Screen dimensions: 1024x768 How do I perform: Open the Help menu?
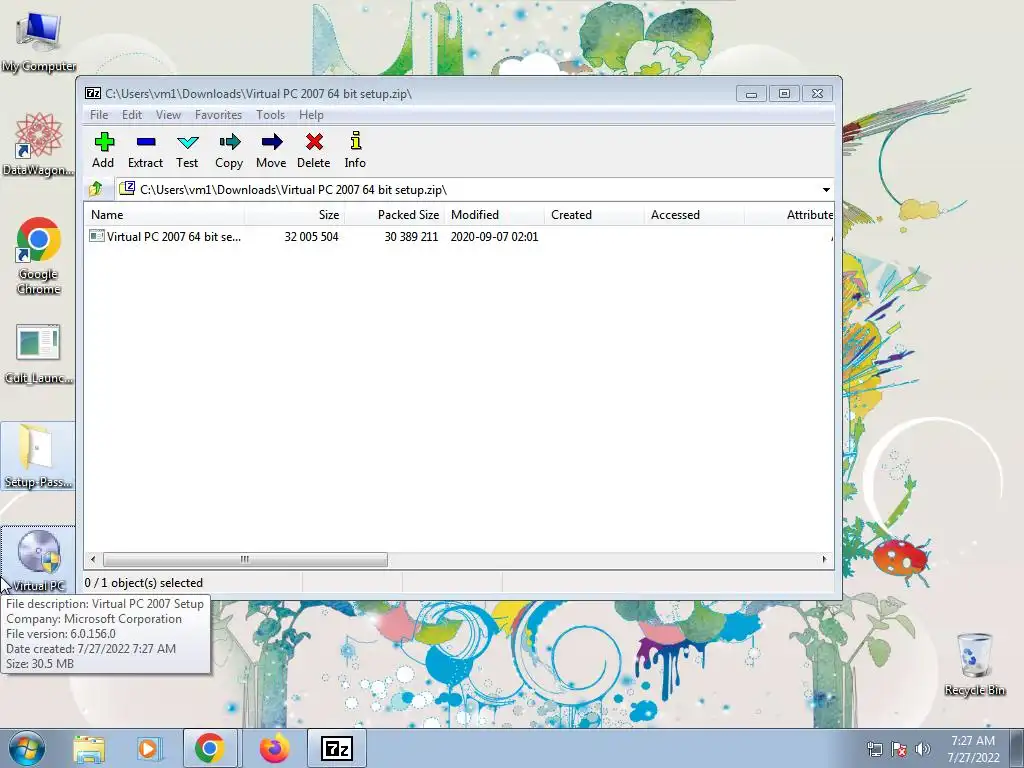point(312,115)
